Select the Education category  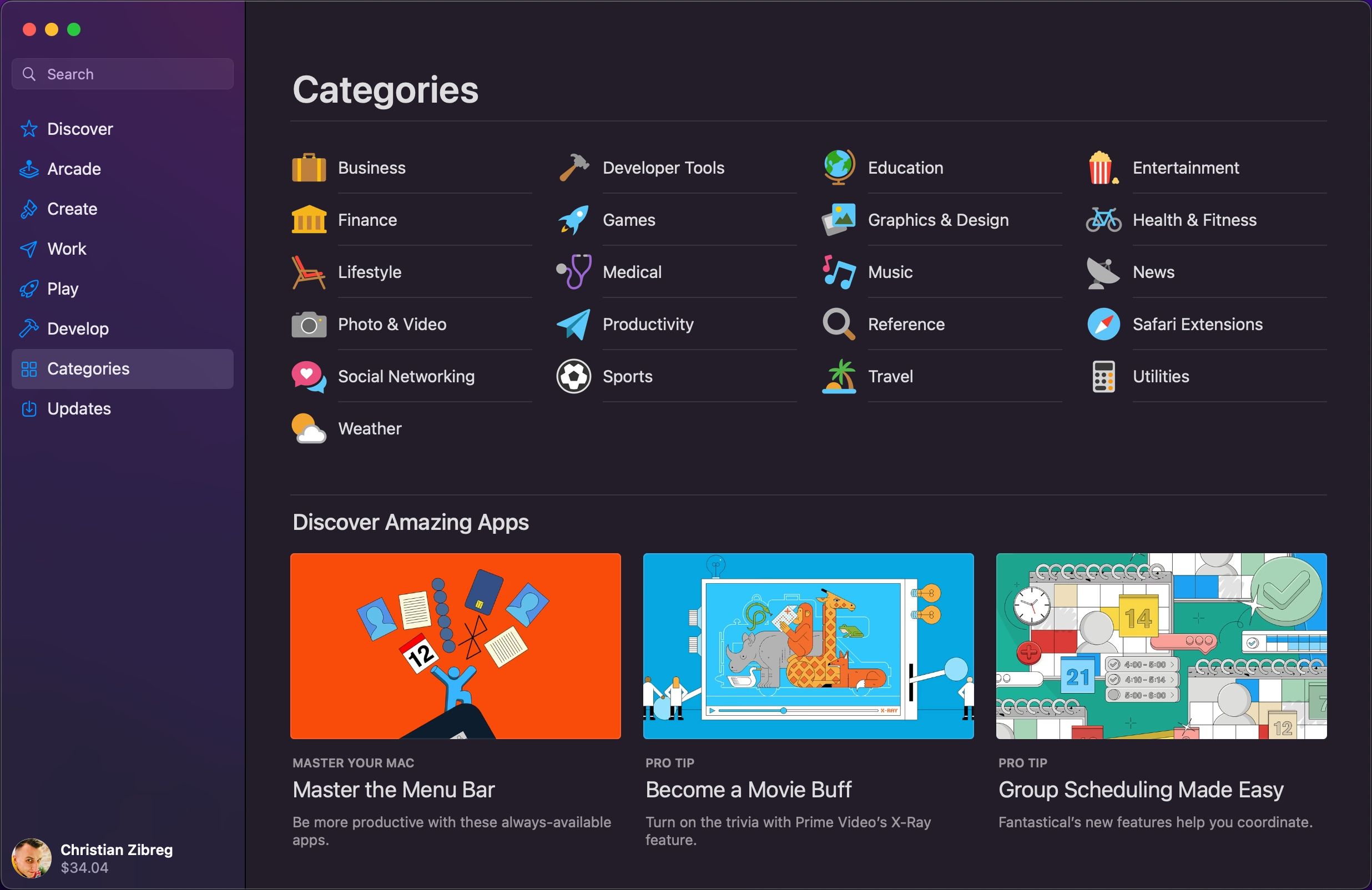tap(907, 167)
